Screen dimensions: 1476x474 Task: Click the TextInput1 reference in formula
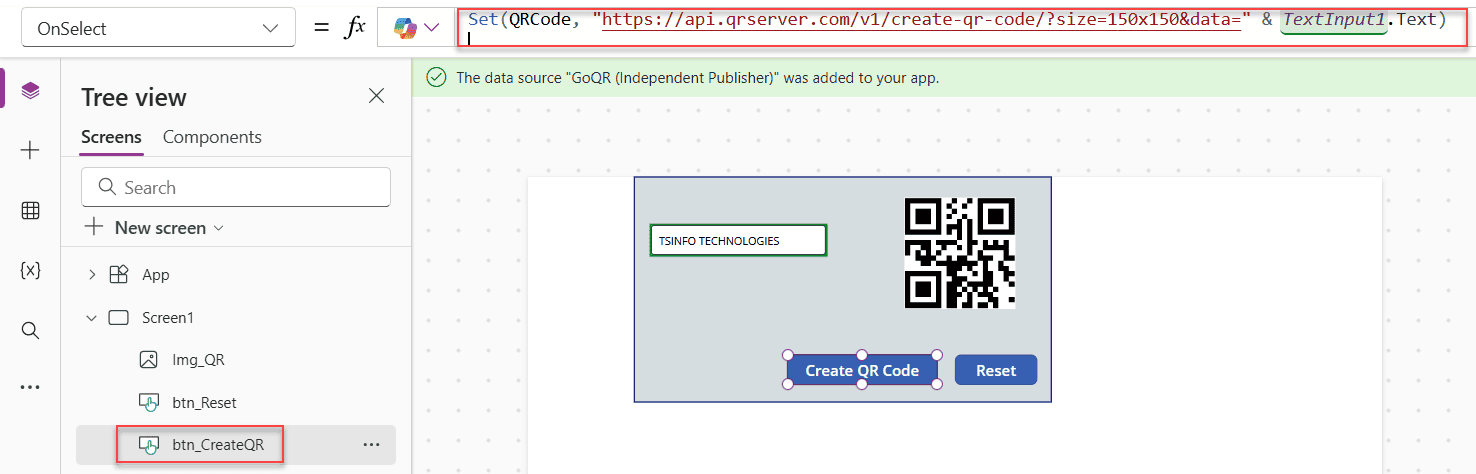click(1334, 19)
